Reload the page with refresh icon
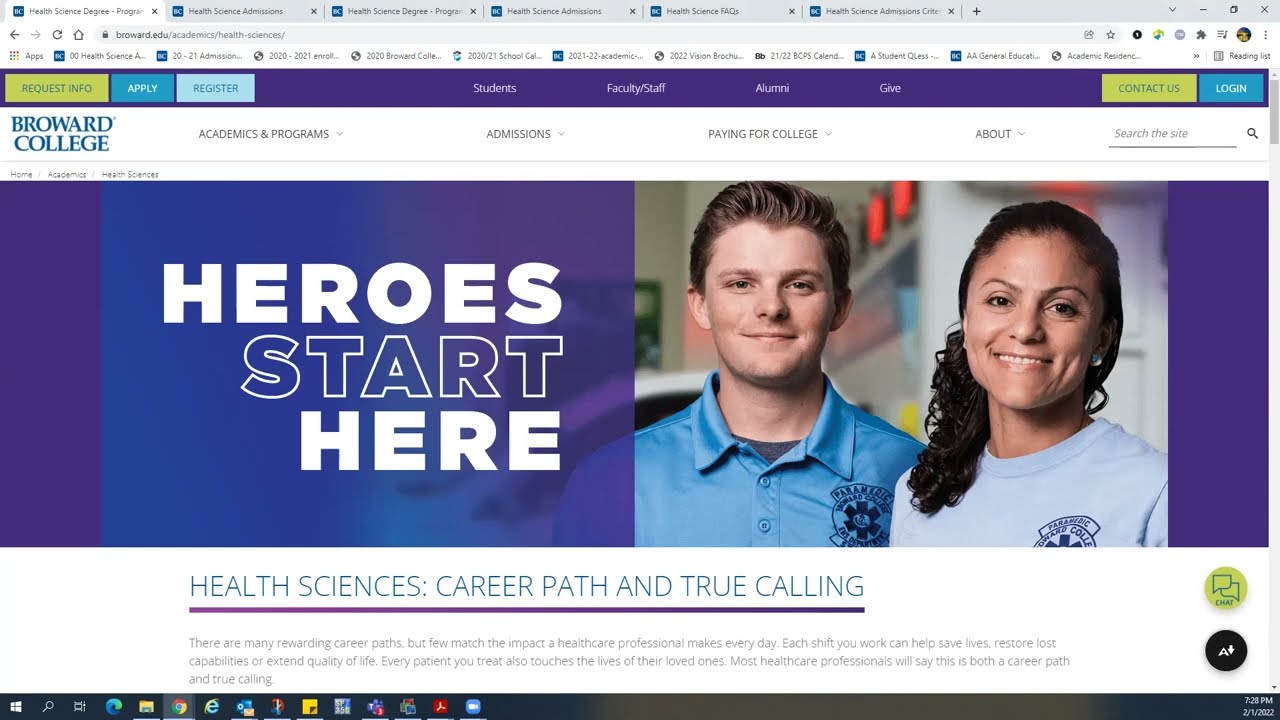 (57, 34)
